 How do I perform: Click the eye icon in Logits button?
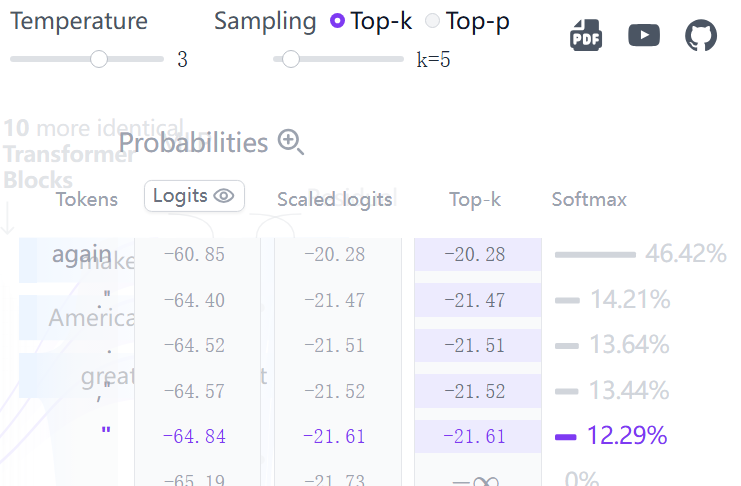click(224, 196)
